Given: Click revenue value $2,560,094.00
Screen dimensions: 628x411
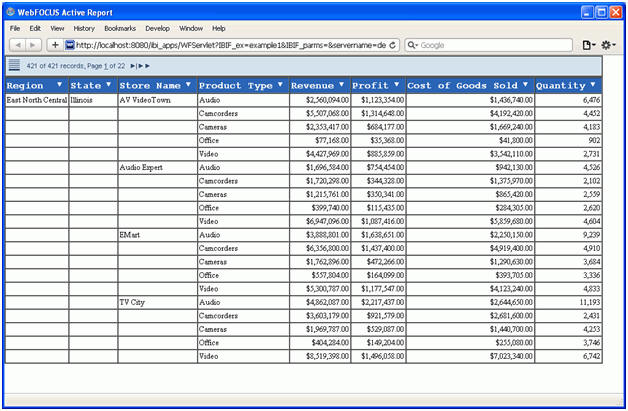Looking at the screenshot, I should [327, 100].
